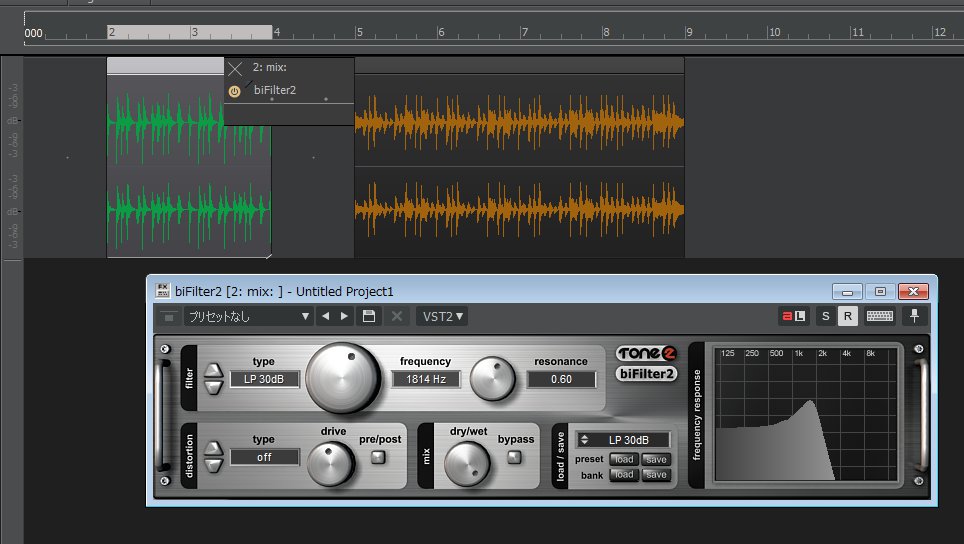
Task: Step filter type down arrow
Action: (x=214, y=387)
